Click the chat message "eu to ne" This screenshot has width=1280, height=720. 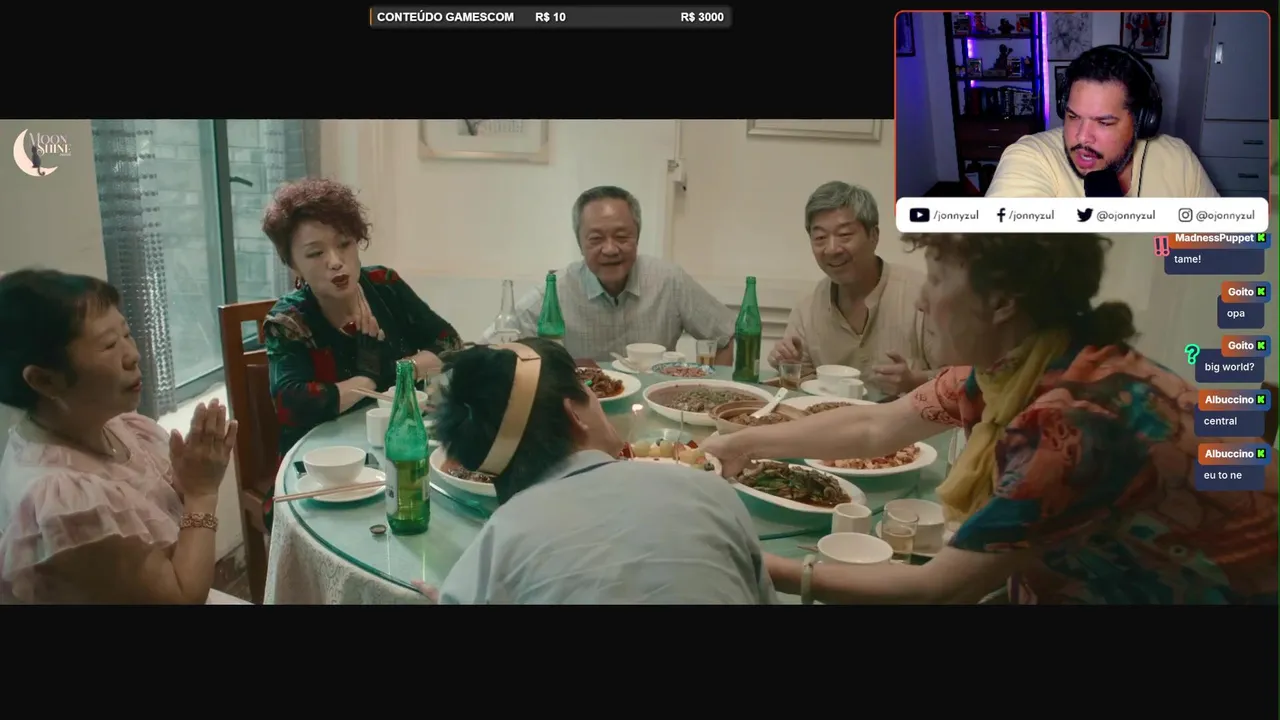tap(1222, 475)
